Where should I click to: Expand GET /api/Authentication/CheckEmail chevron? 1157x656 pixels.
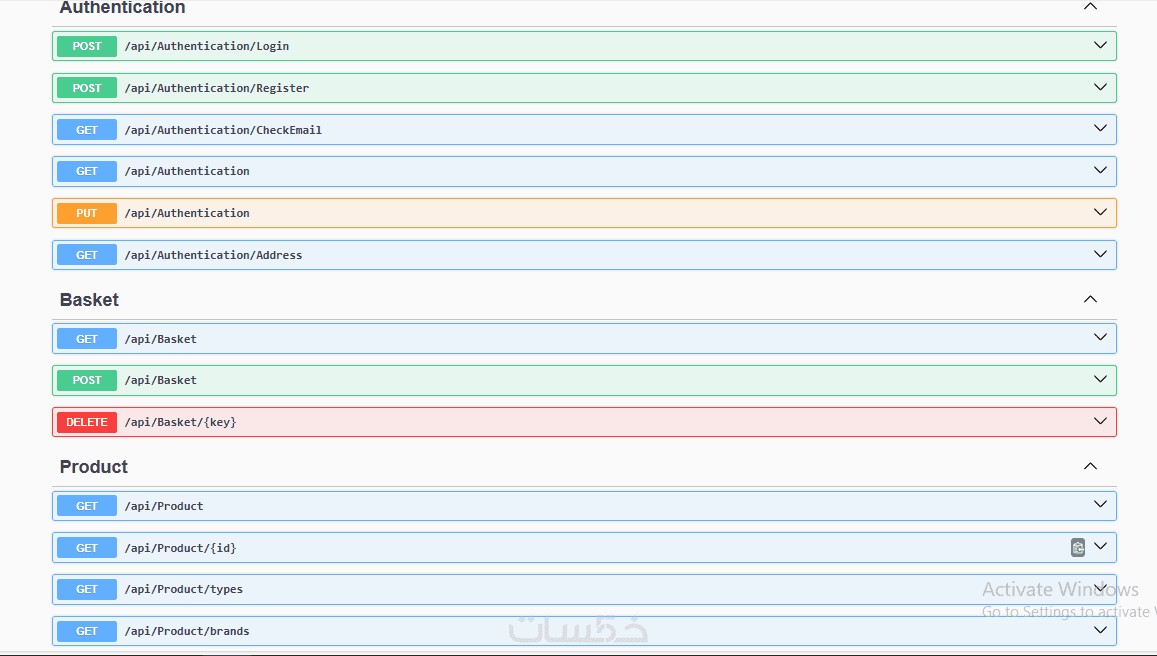pyautogui.click(x=1100, y=128)
